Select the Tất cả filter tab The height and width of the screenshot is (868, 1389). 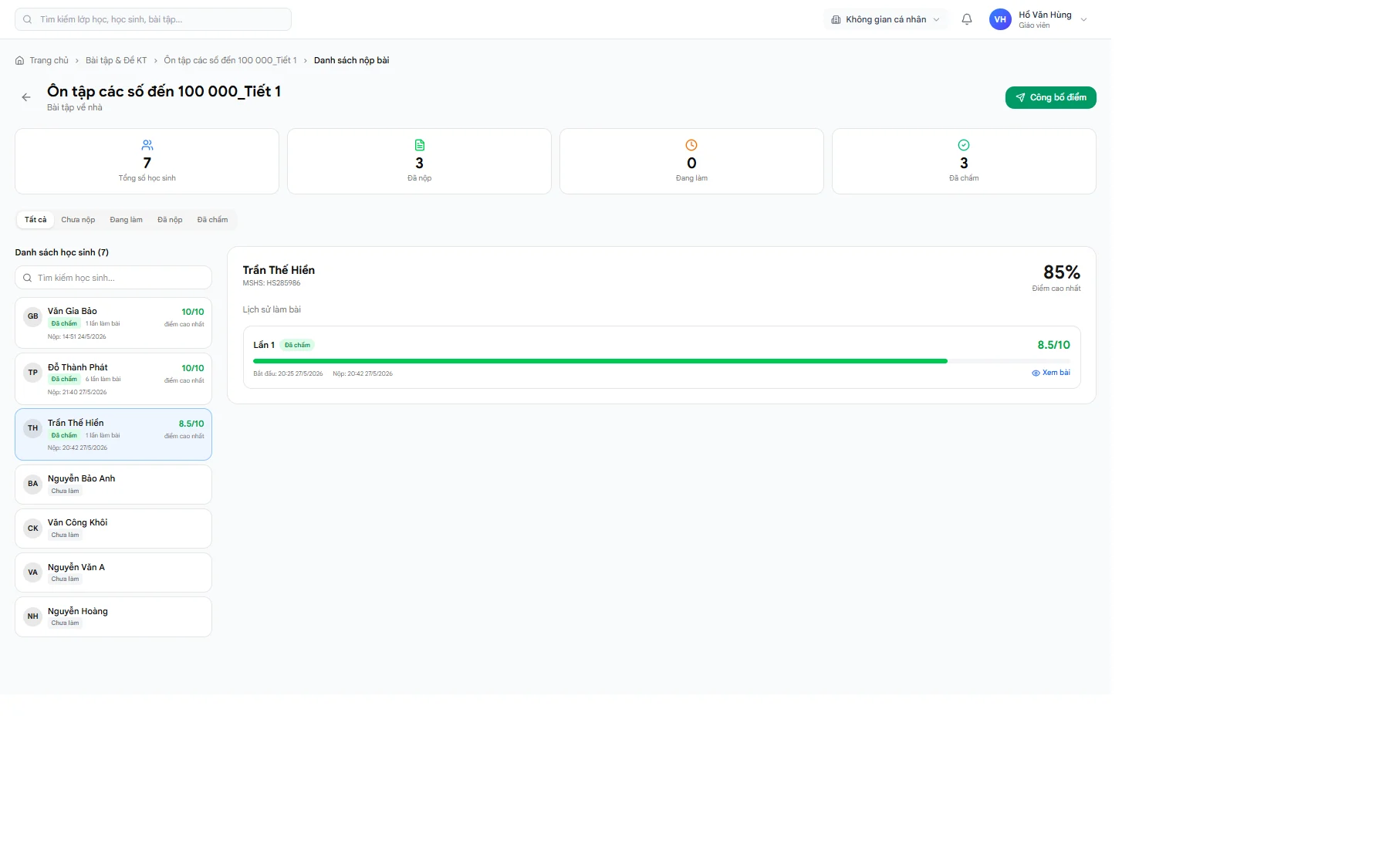(35, 220)
